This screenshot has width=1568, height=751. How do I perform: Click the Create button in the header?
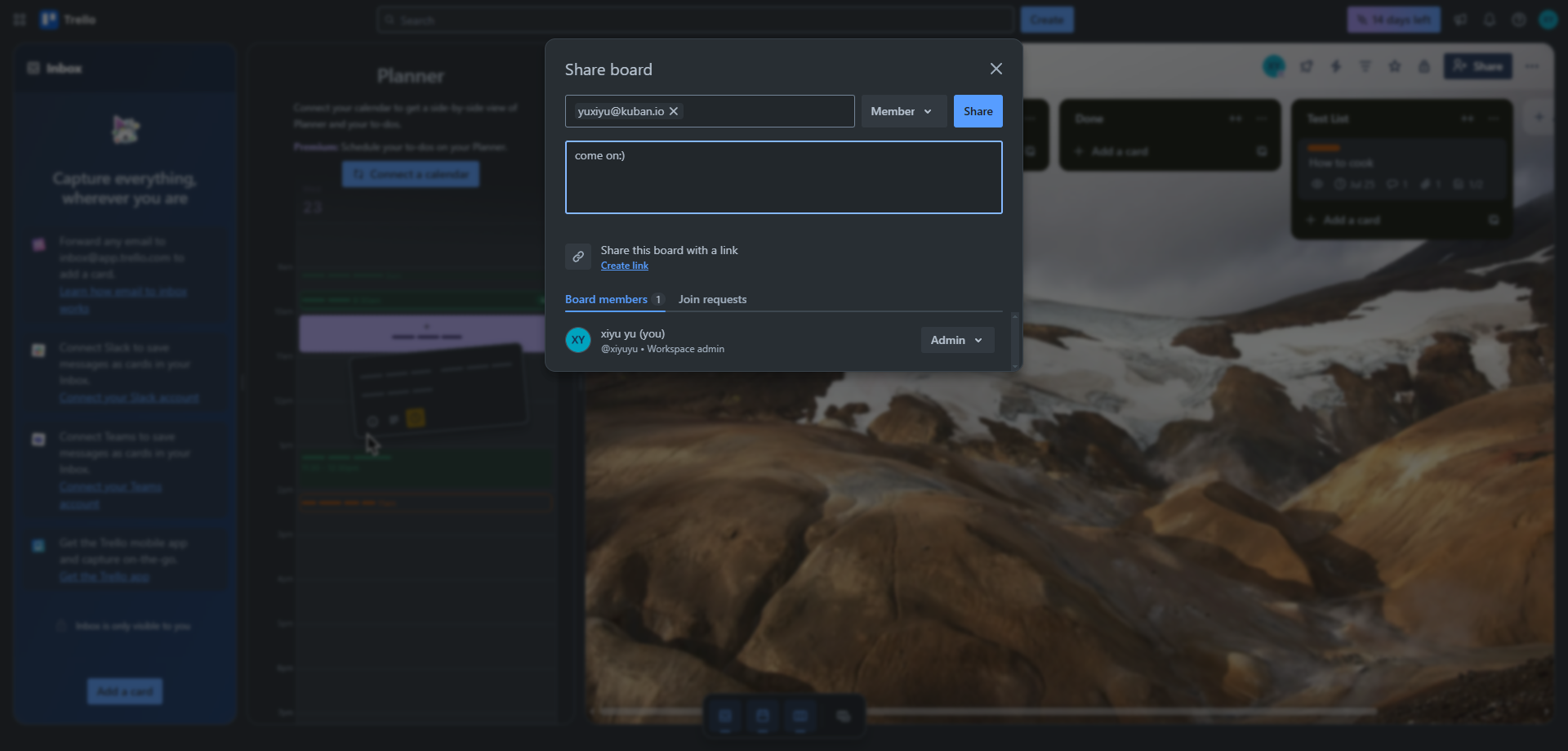(x=1047, y=20)
